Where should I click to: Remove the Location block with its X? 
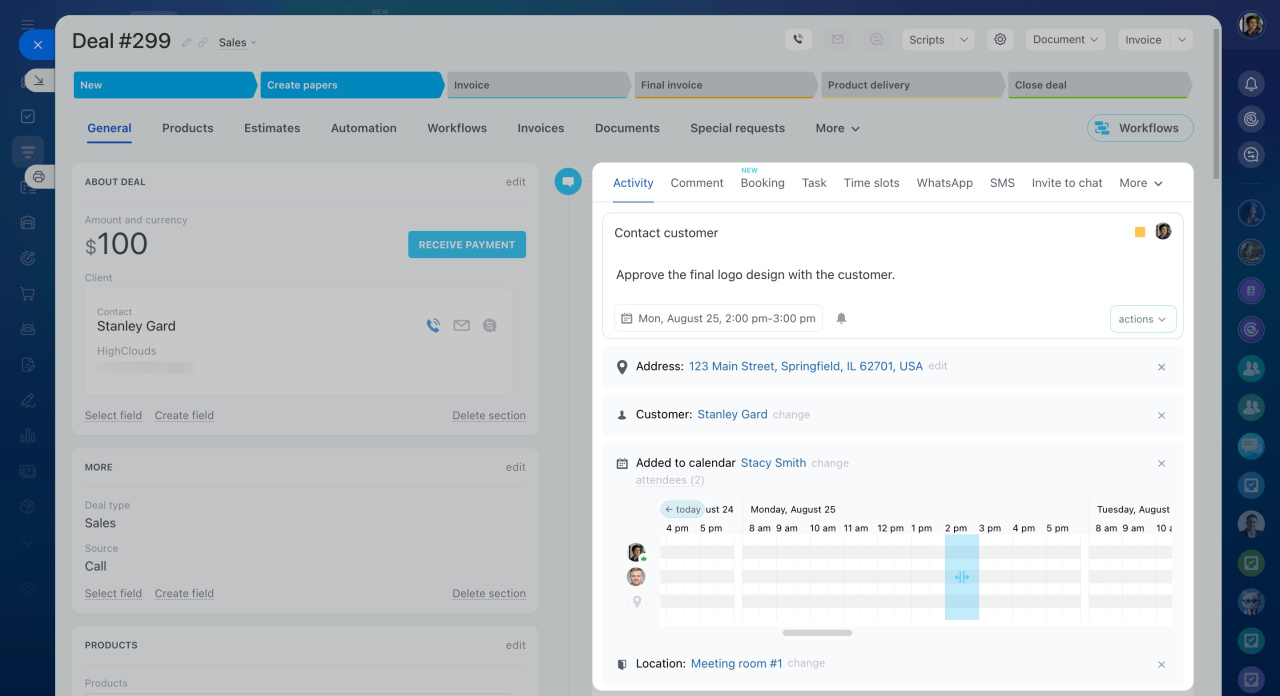[1162, 664]
